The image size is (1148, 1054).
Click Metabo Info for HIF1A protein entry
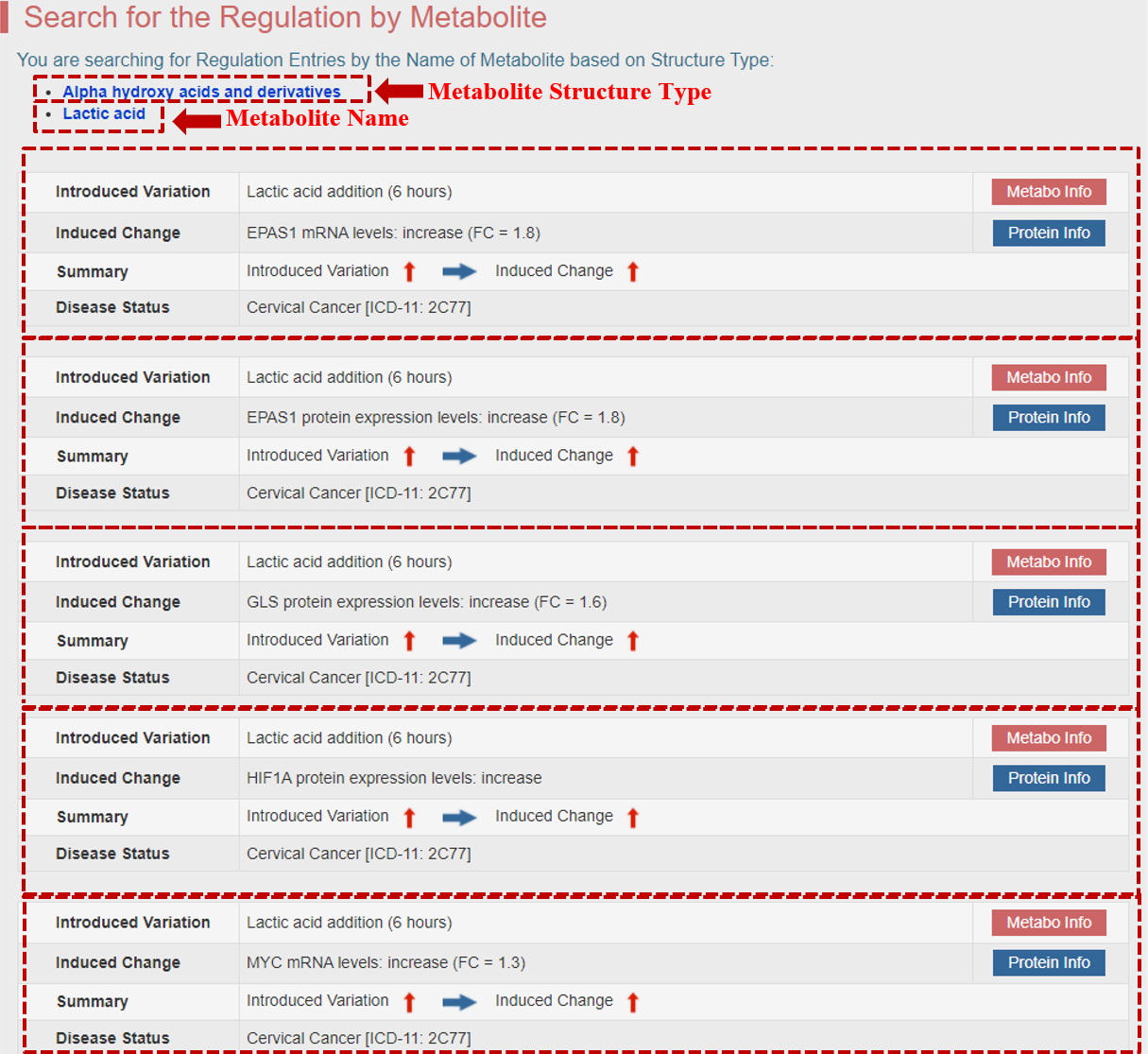point(1048,738)
